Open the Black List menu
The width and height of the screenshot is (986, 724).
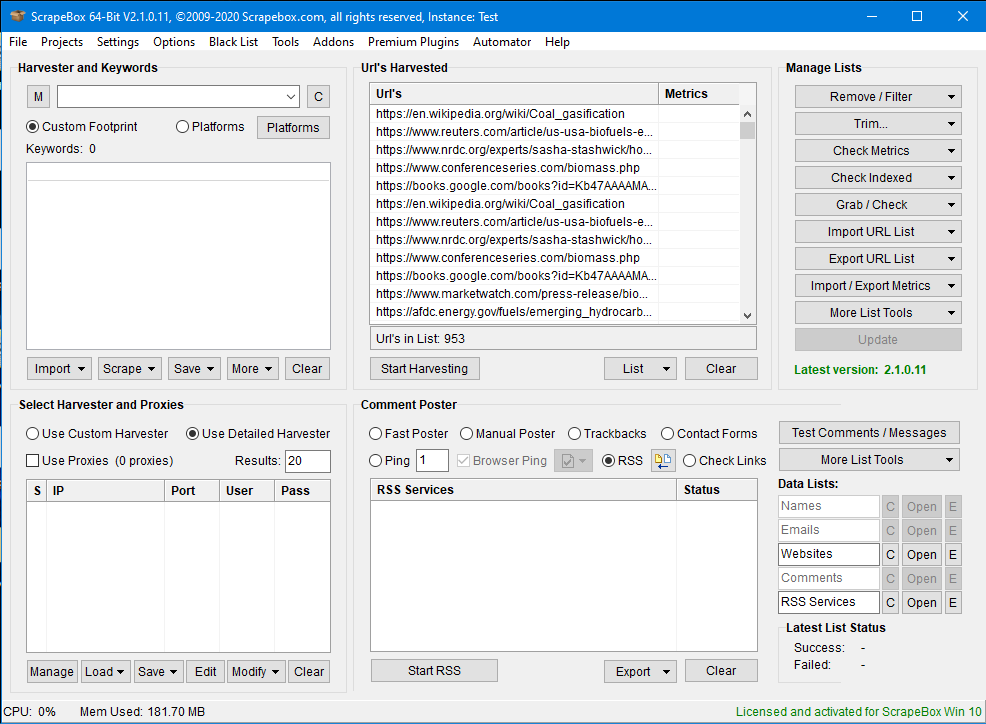click(x=233, y=42)
